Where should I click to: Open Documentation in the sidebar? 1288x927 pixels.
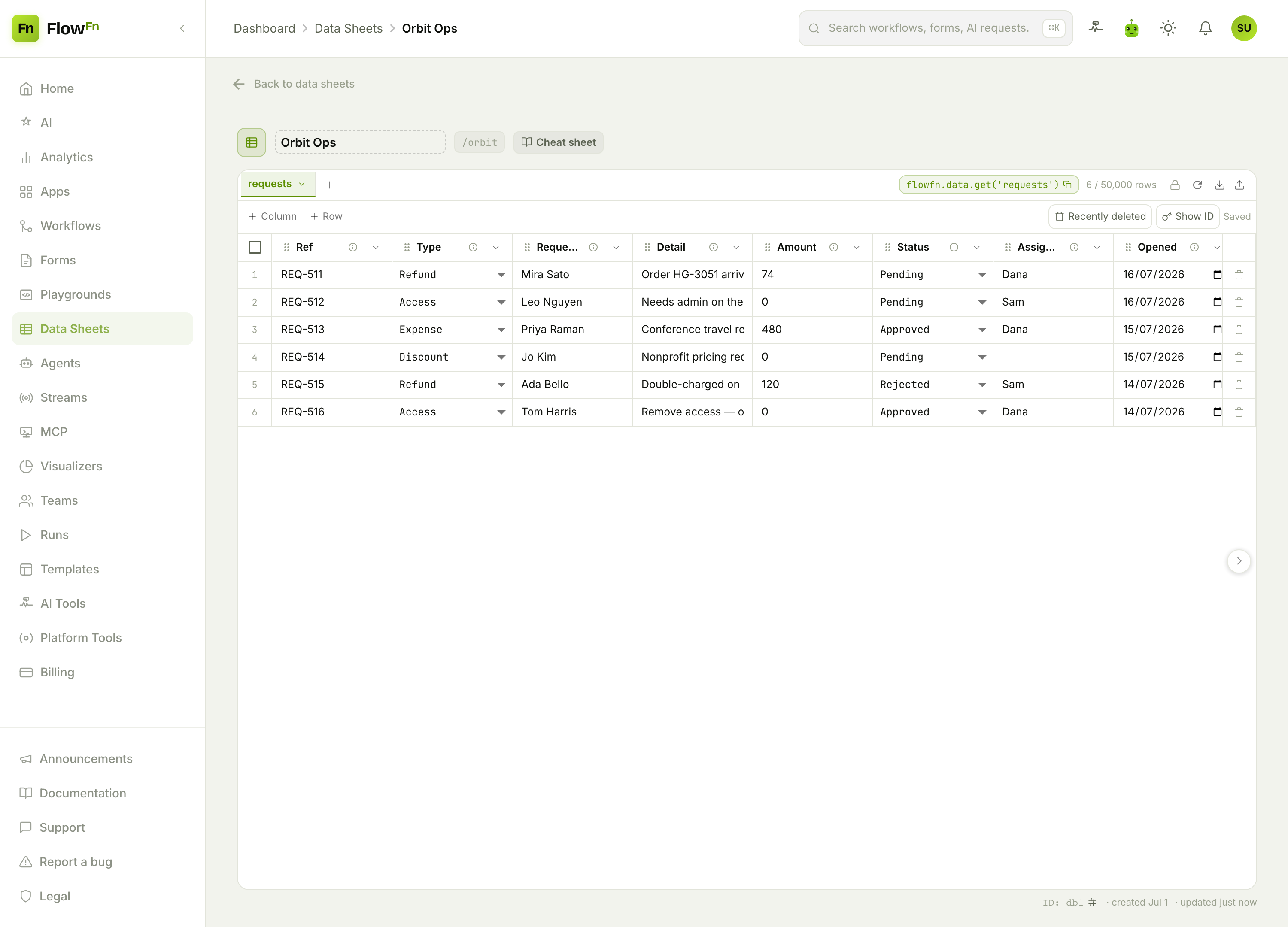coord(102,793)
